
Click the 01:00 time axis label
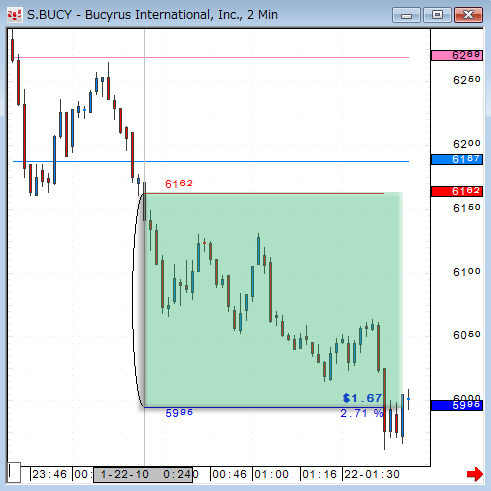[x=271, y=474]
